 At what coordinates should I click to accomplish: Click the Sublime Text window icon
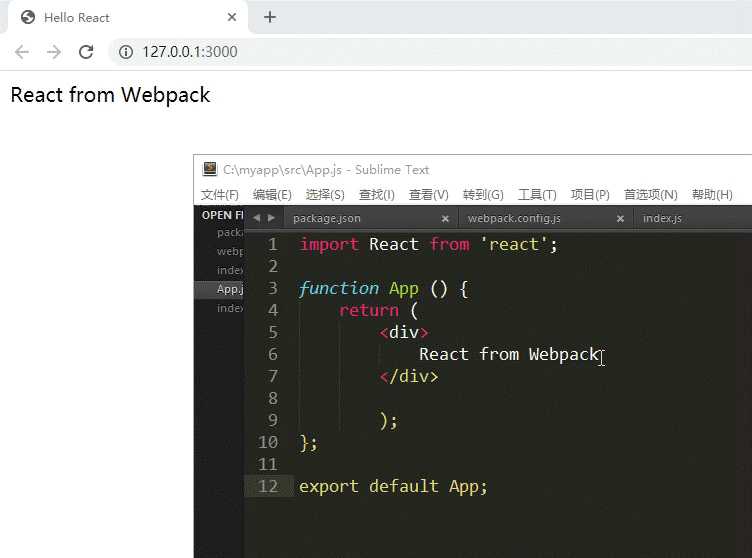[x=210, y=169]
